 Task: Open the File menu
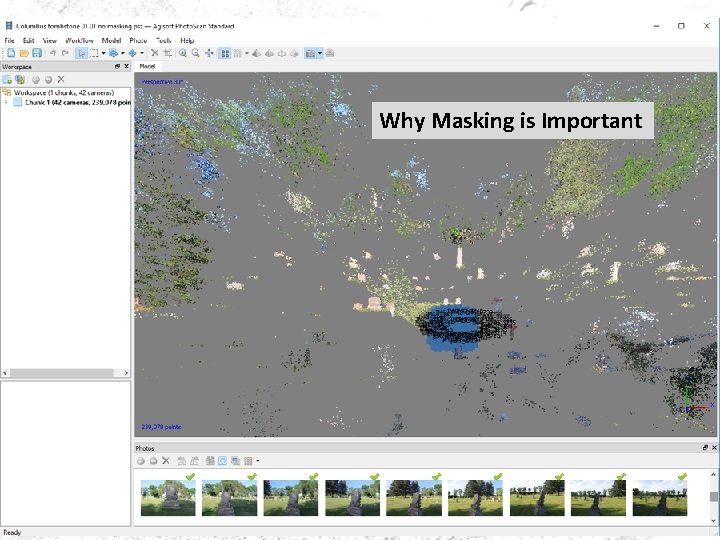[x=9, y=40]
